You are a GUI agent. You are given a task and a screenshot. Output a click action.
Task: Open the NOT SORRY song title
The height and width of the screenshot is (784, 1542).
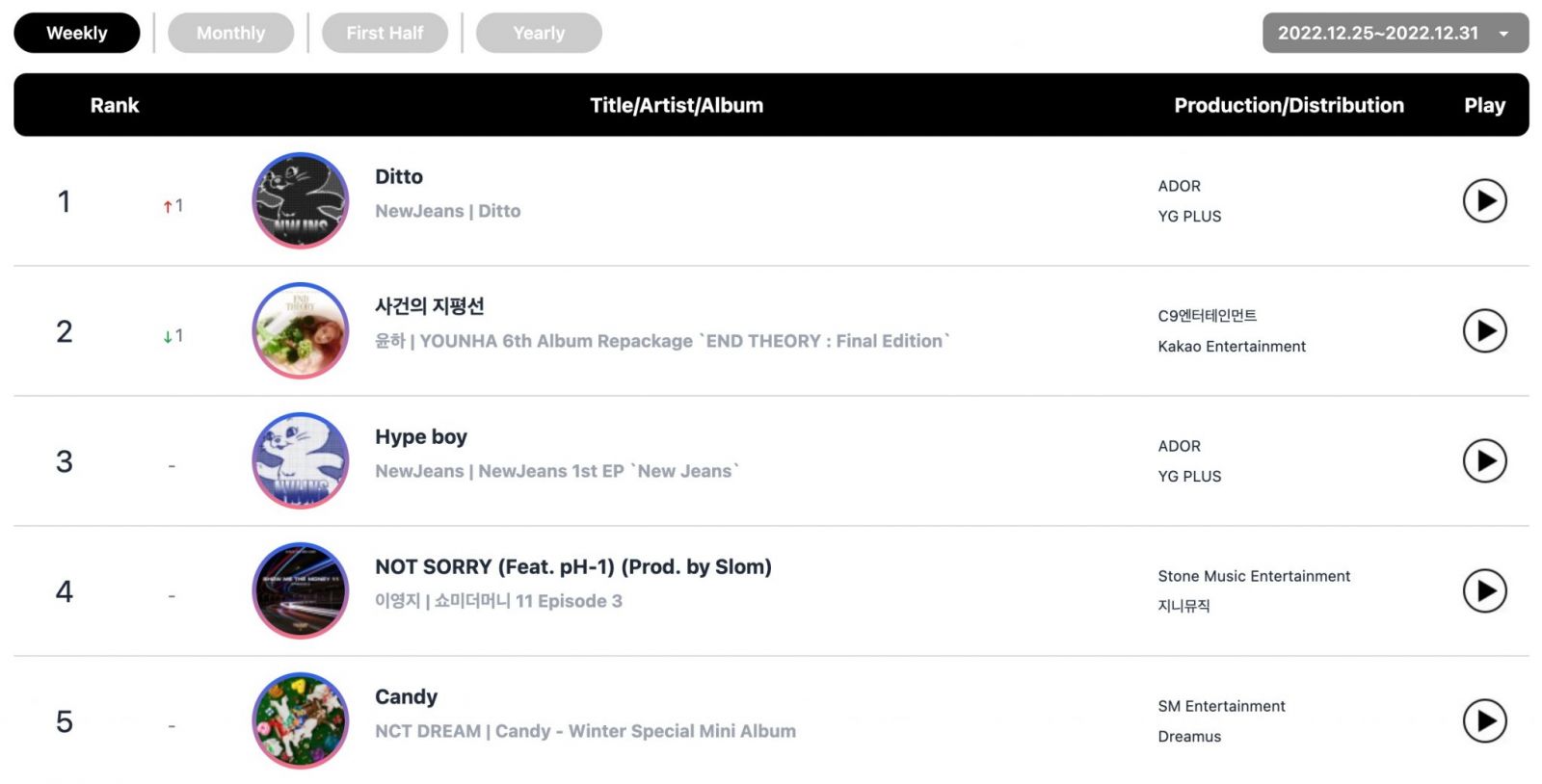pos(573,567)
